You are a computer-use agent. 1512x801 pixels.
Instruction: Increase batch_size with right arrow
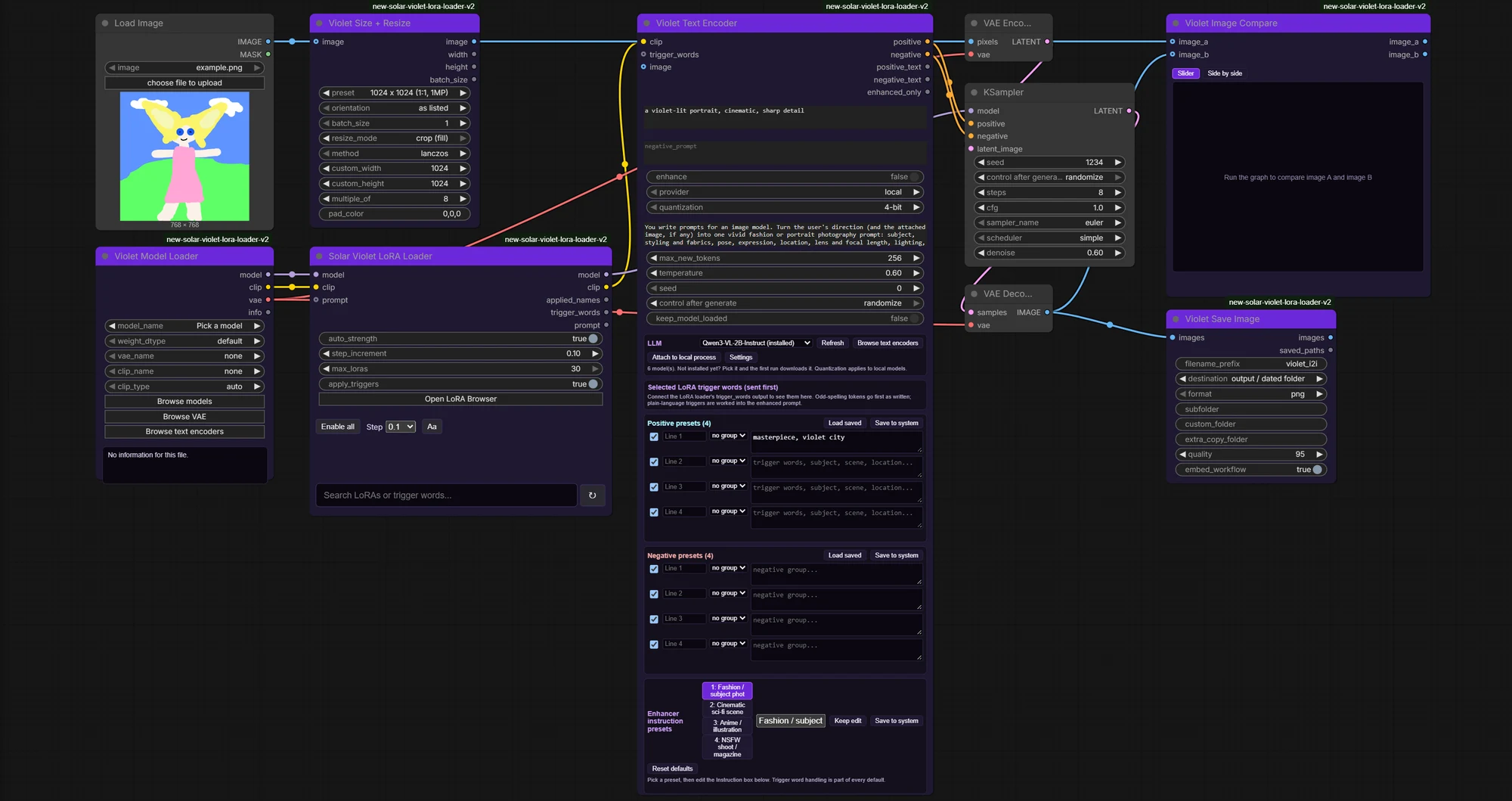[463, 123]
